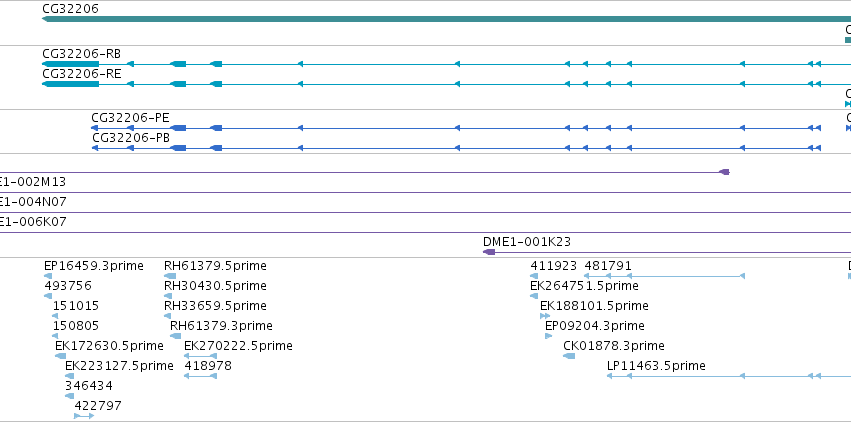
Task: Select EST 151015 label
Action: (x=76, y=306)
